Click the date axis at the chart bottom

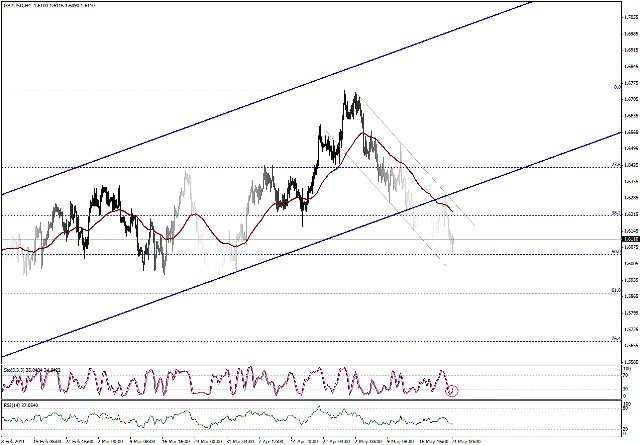(x=300, y=439)
